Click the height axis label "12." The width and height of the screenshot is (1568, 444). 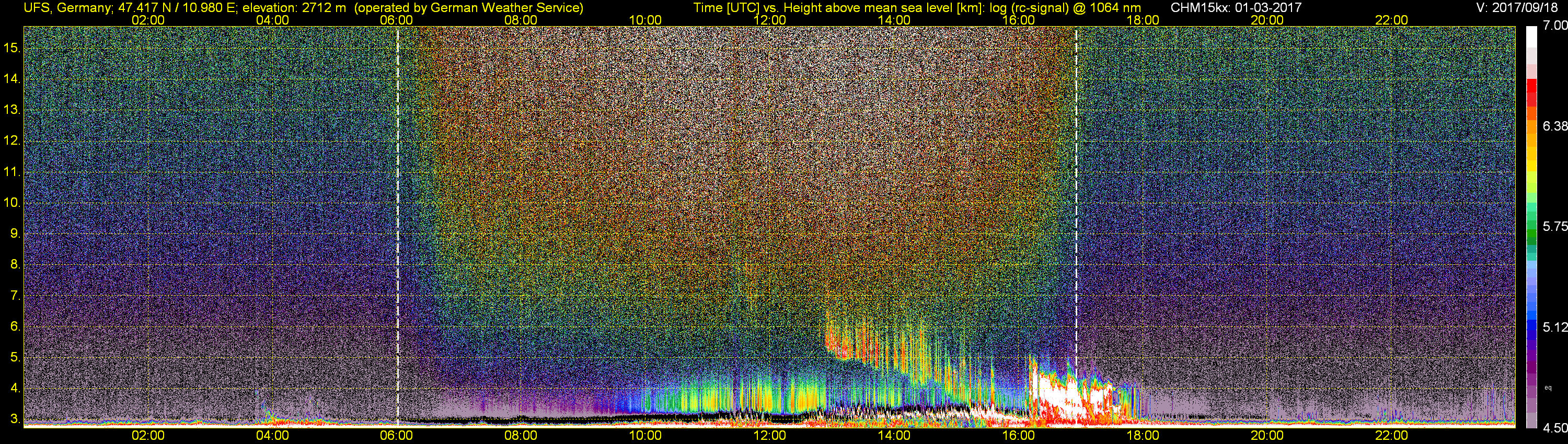click(x=12, y=141)
